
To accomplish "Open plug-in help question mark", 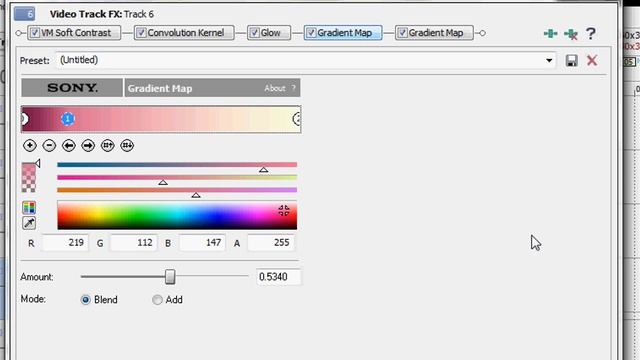I will (591, 33).
